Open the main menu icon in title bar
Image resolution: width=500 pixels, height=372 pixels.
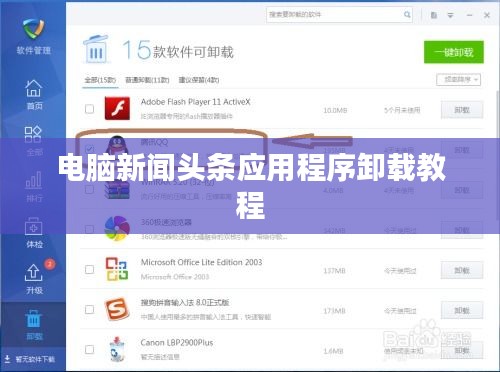(450, 15)
